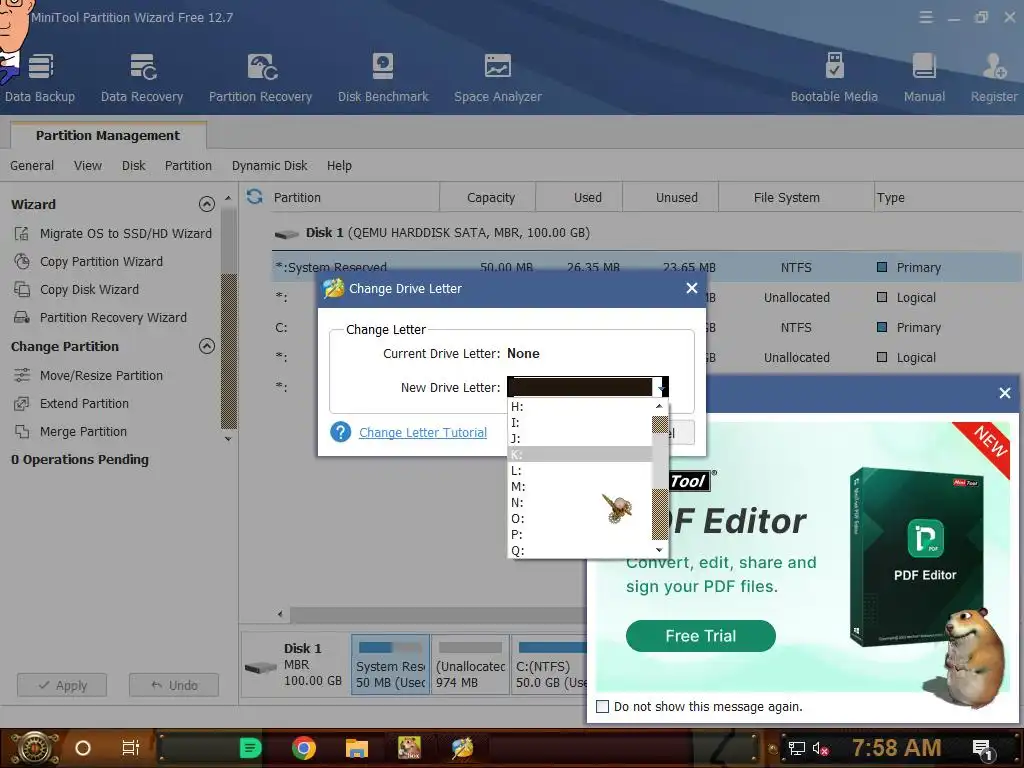This screenshot has height=768, width=1024.
Task: Start the Partition Recovery Wizard
Action: (x=101, y=317)
